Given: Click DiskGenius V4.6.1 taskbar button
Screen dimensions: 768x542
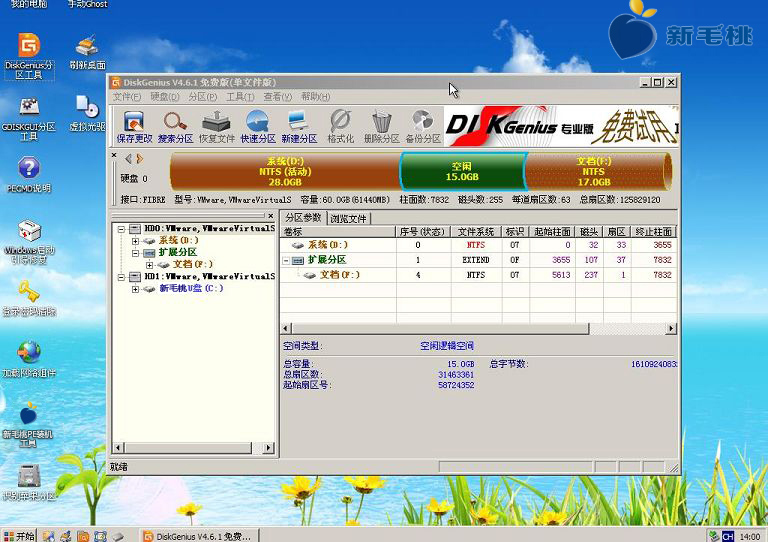Looking at the screenshot, I should point(200,536).
